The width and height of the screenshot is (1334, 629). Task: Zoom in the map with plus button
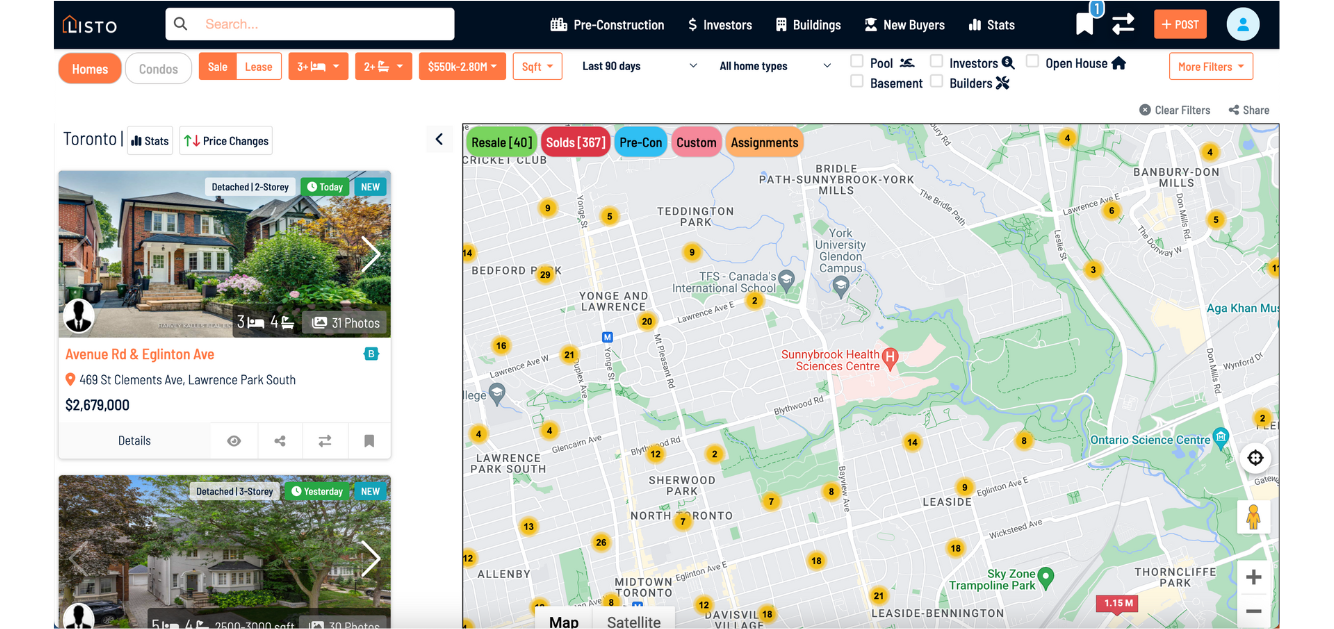[x=1254, y=577]
